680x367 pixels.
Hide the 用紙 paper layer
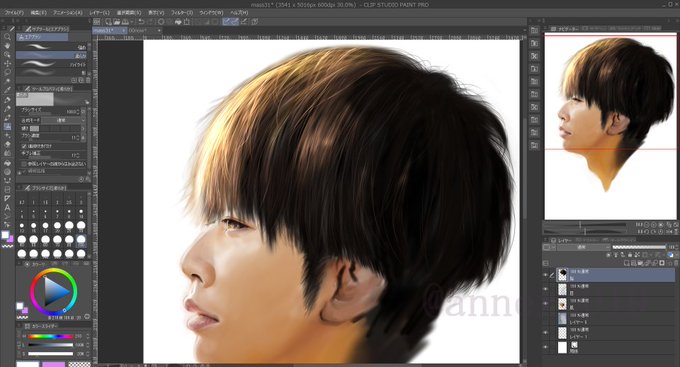tap(546, 347)
